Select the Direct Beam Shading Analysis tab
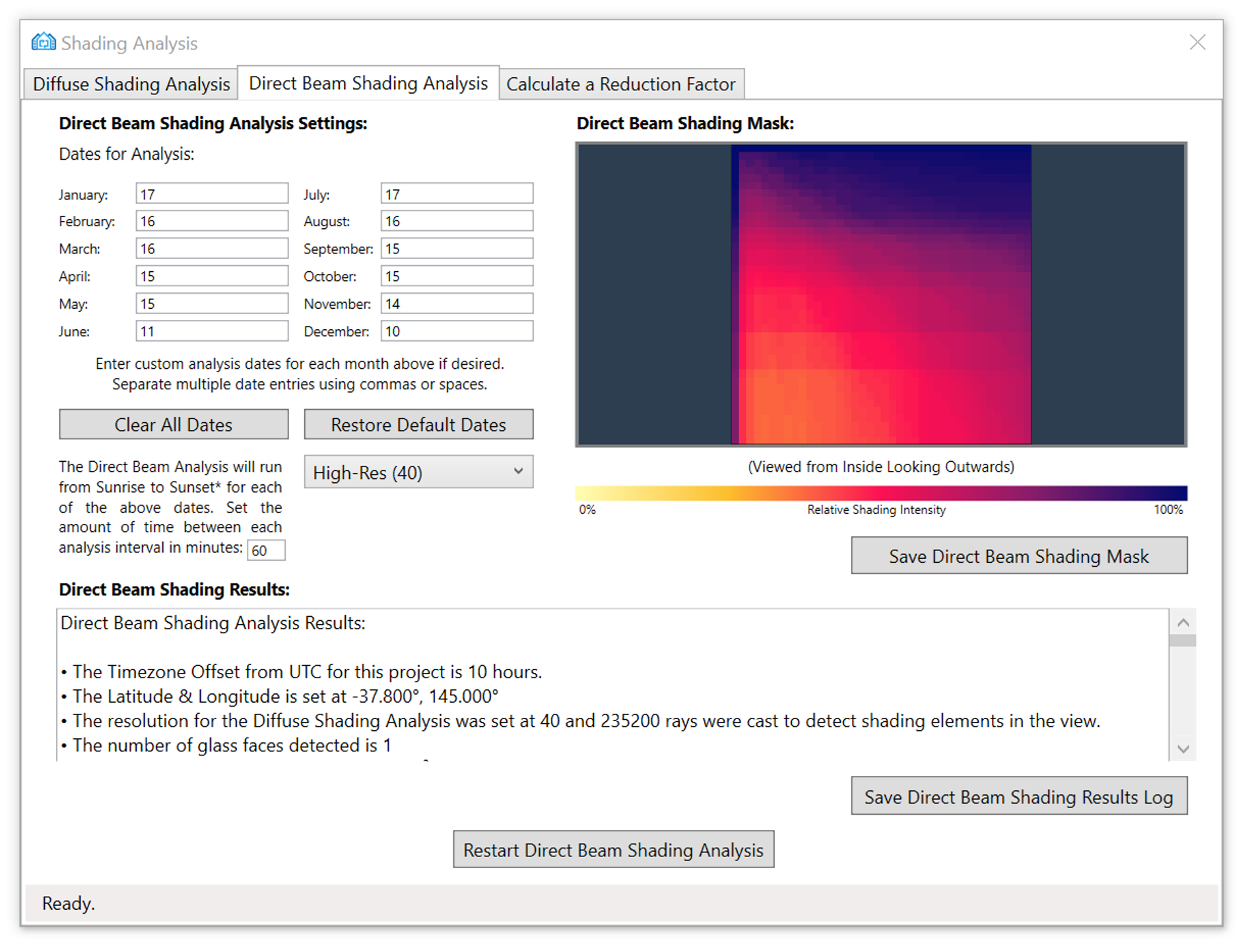Viewport: 1246px width, 952px height. 368,83
